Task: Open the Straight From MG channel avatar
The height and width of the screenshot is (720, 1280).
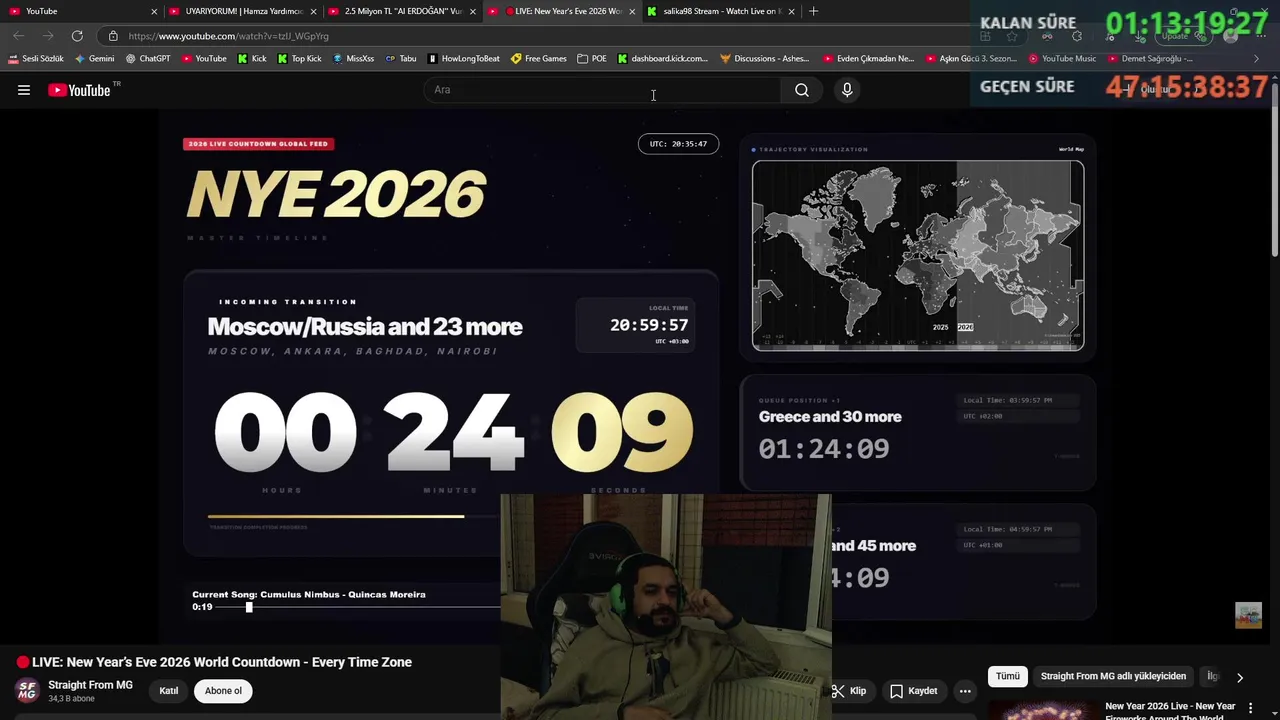Action: (27, 690)
